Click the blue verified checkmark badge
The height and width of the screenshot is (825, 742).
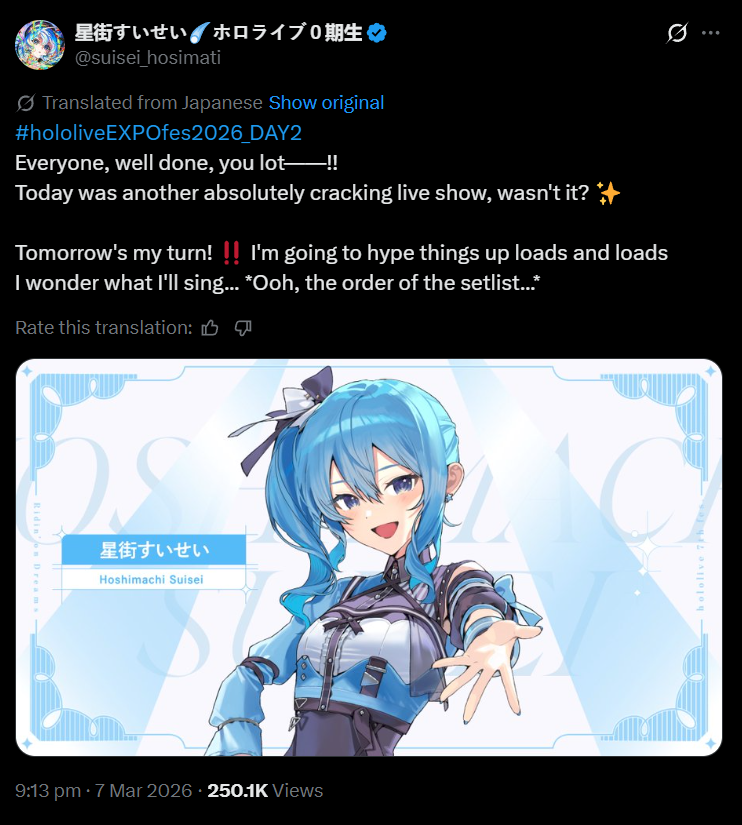click(377, 33)
